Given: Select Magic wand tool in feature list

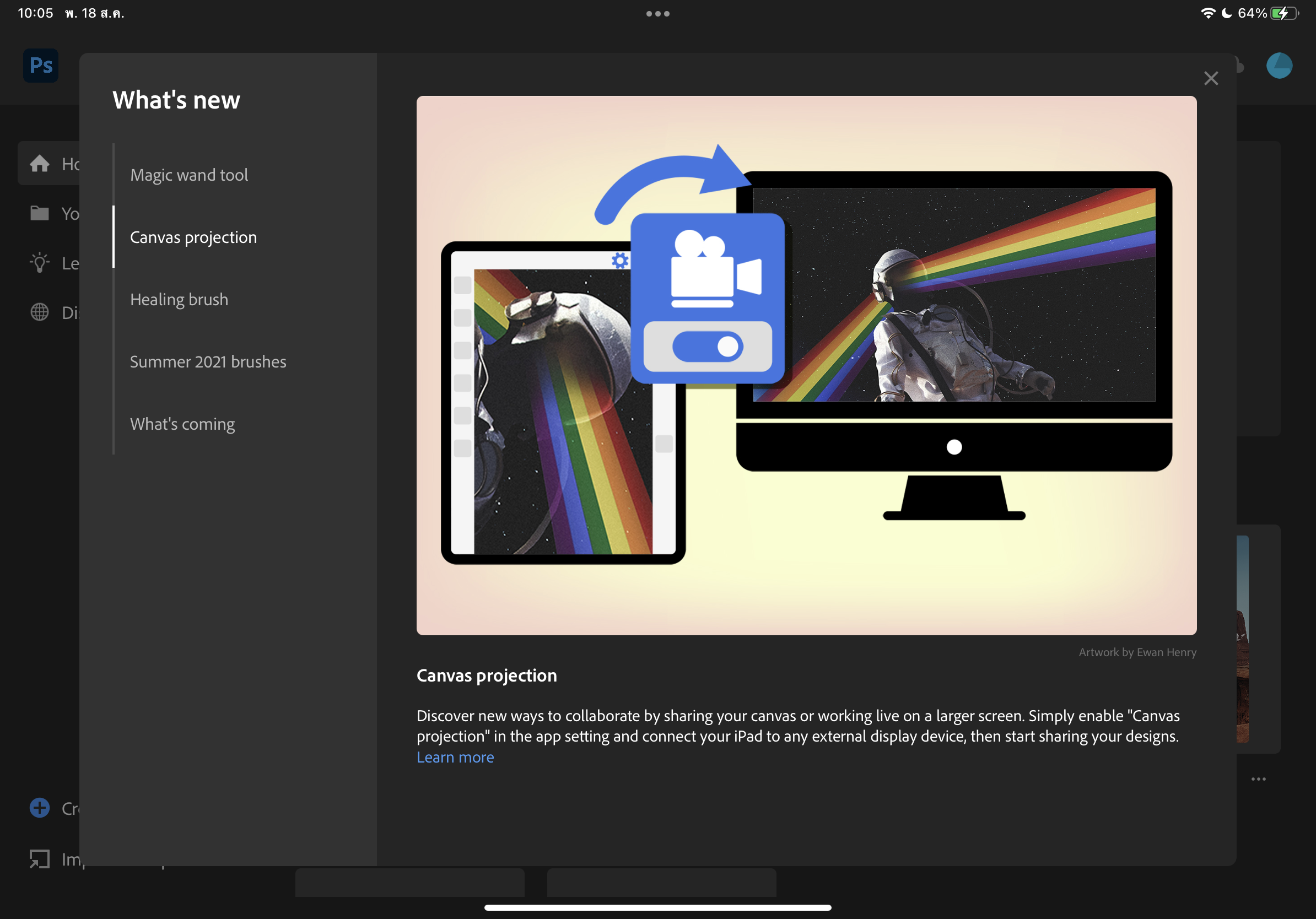Looking at the screenshot, I should (x=189, y=175).
